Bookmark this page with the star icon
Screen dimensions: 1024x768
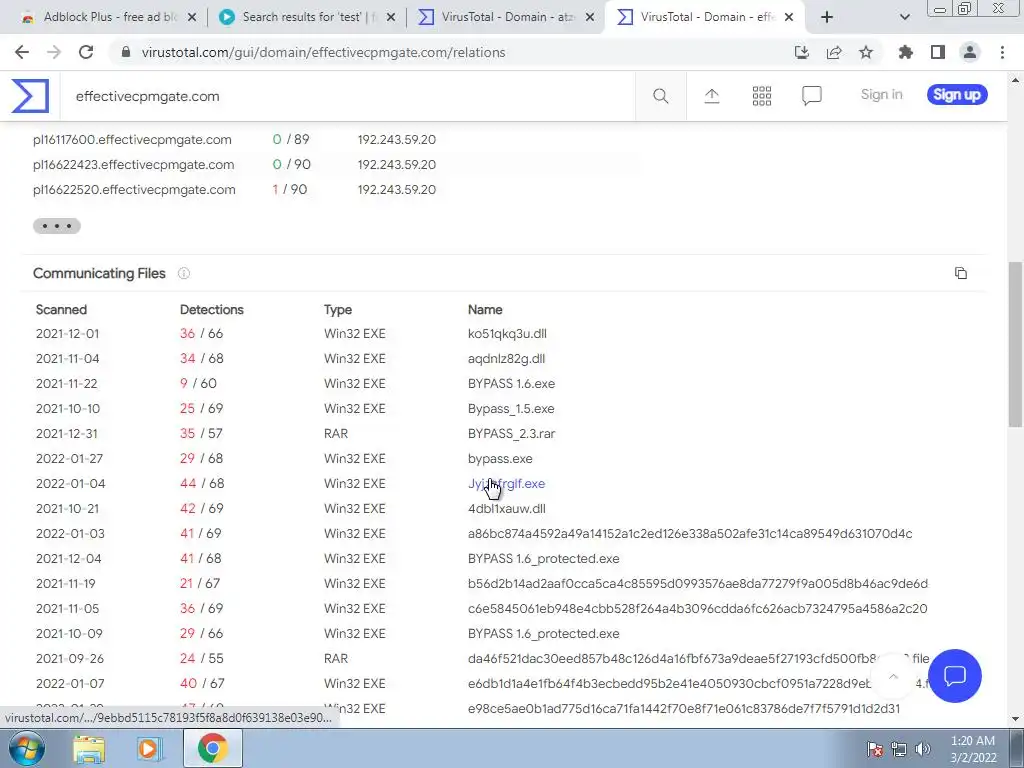pyautogui.click(x=866, y=52)
